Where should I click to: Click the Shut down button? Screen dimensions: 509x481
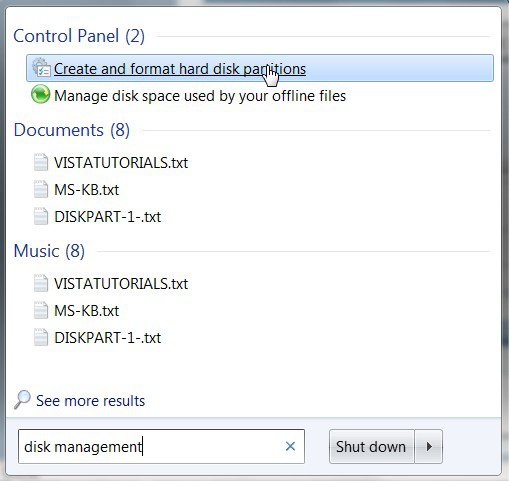[371, 446]
